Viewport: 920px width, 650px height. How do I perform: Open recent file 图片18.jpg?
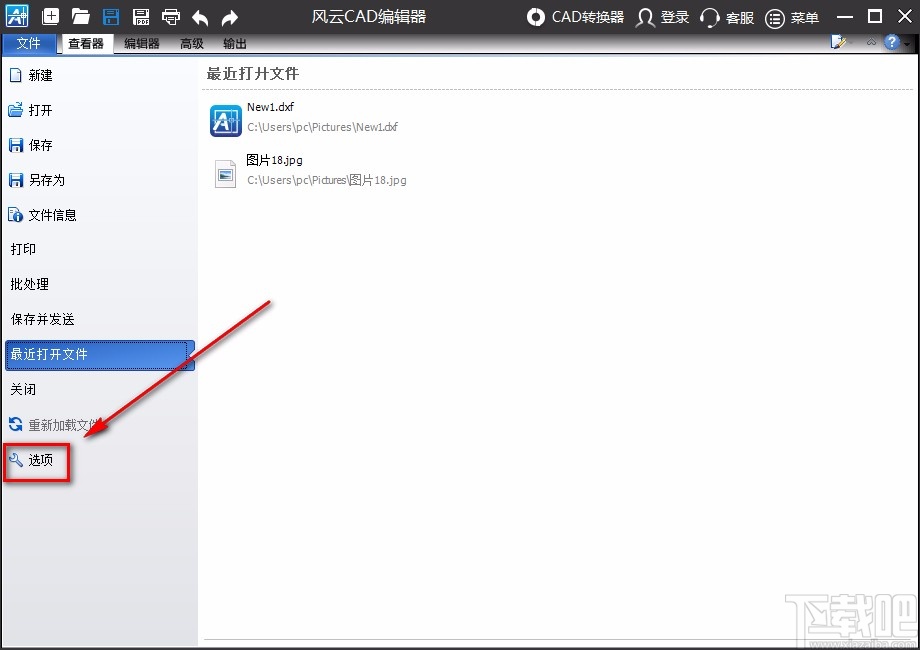coord(274,160)
